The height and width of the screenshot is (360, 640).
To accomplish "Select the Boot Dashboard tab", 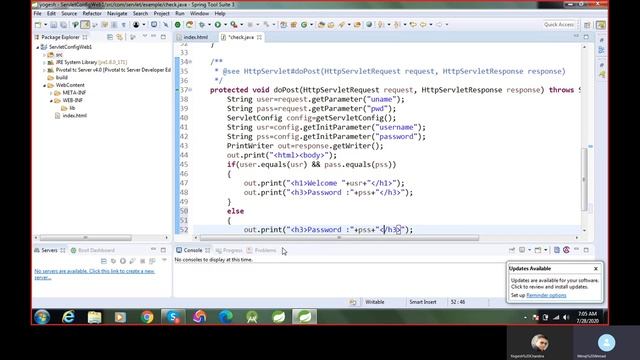I will point(93,250).
